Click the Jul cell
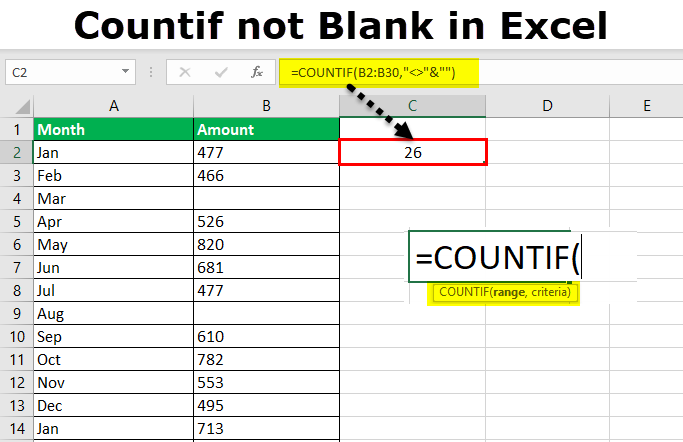 (114, 290)
